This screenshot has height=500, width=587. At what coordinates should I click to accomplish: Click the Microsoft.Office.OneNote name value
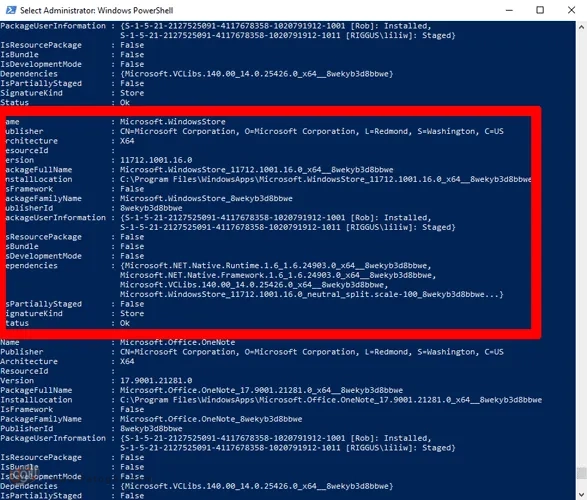[177, 342]
